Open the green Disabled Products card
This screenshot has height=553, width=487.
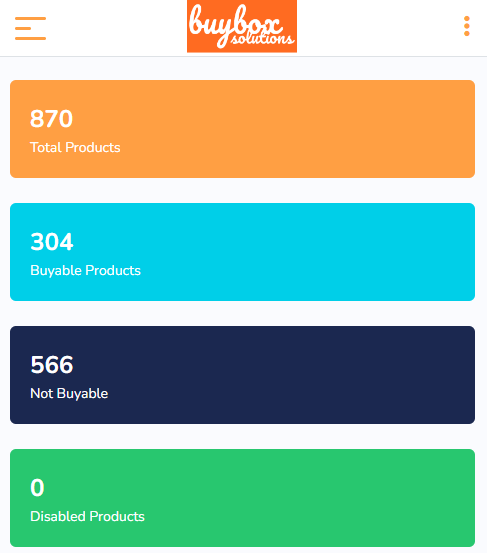242,498
